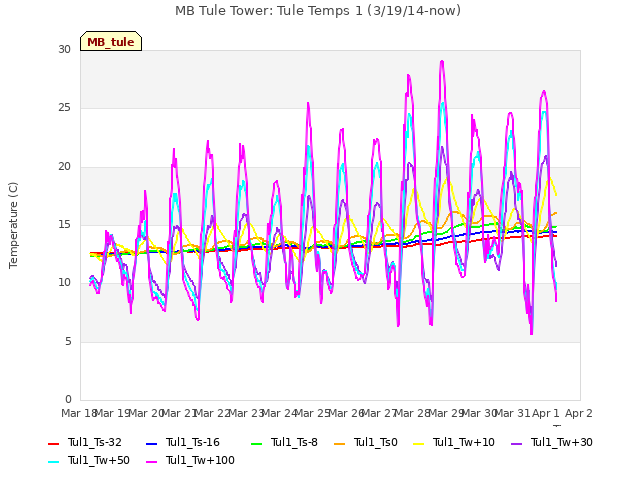Select the Tul1_Tw+50 legend label

click(99, 460)
